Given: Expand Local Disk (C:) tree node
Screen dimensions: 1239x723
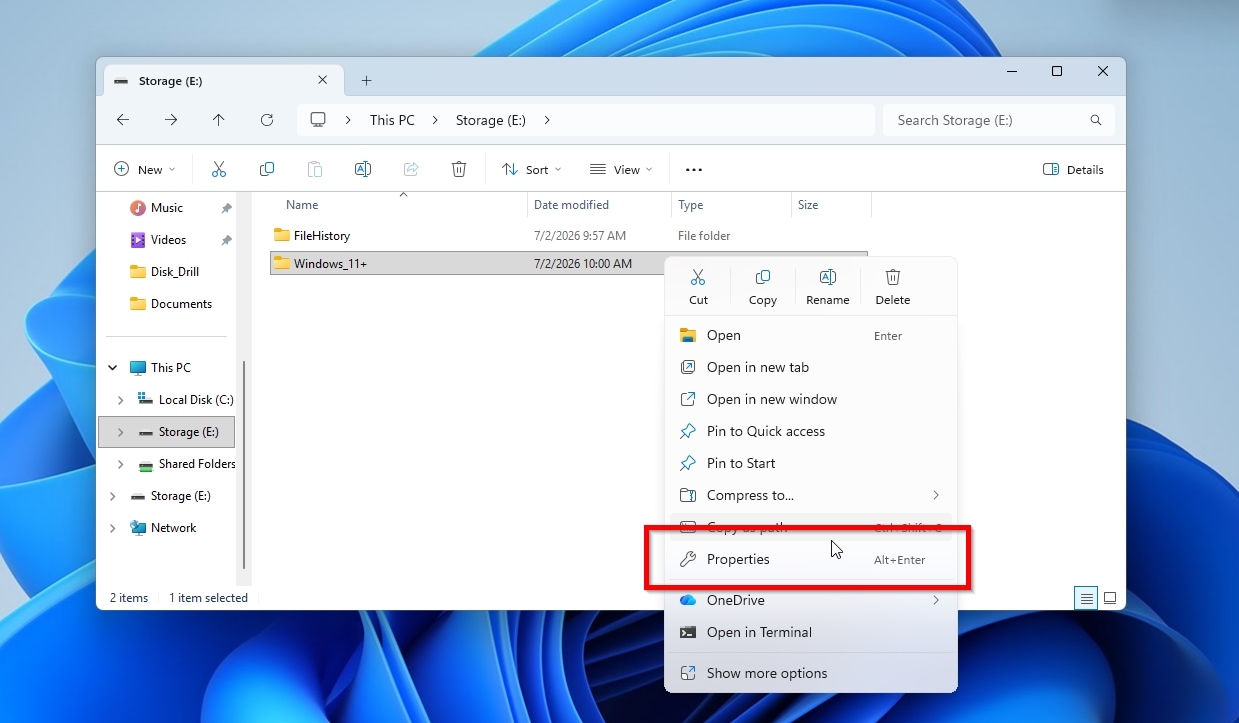Looking at the screenshot, I should 121,400.
